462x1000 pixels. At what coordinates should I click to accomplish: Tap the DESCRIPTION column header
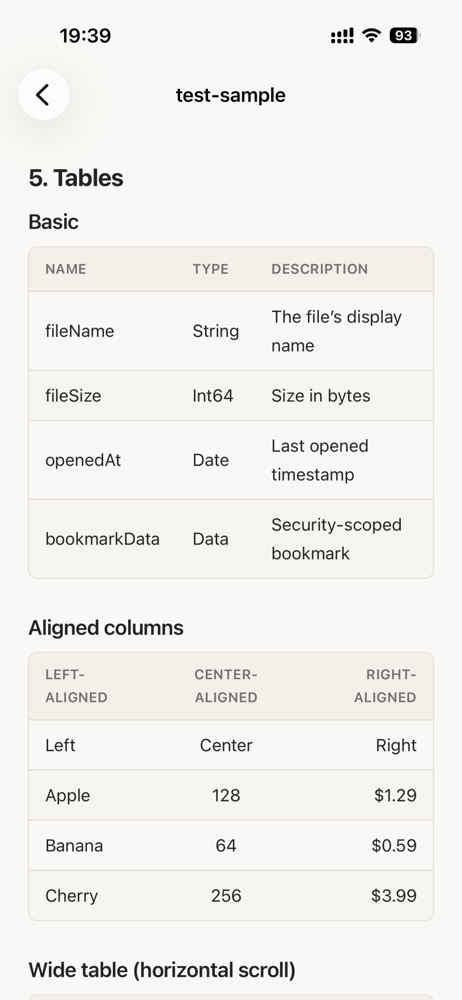pos(320,269)
